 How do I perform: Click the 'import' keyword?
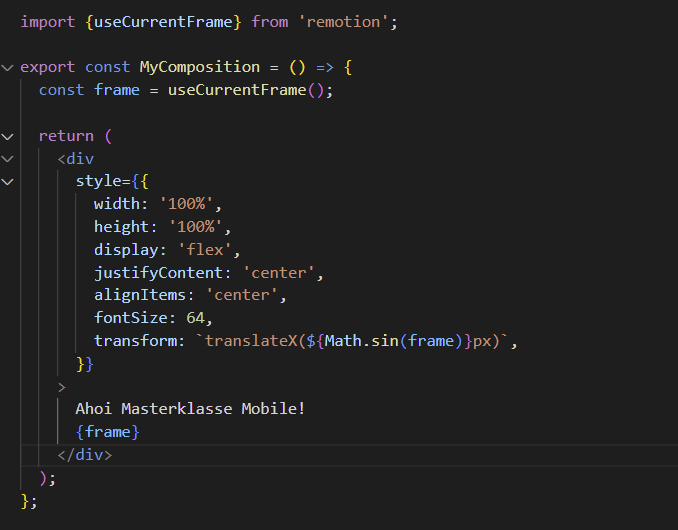coord(48,22)
